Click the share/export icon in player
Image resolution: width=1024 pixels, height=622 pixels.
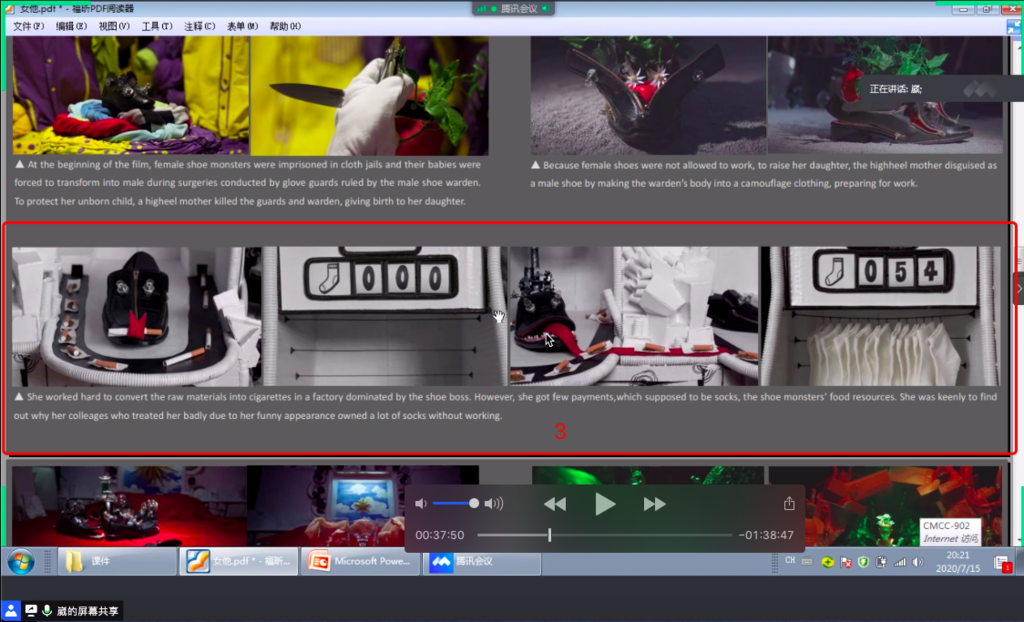click(x=789, y=503)
